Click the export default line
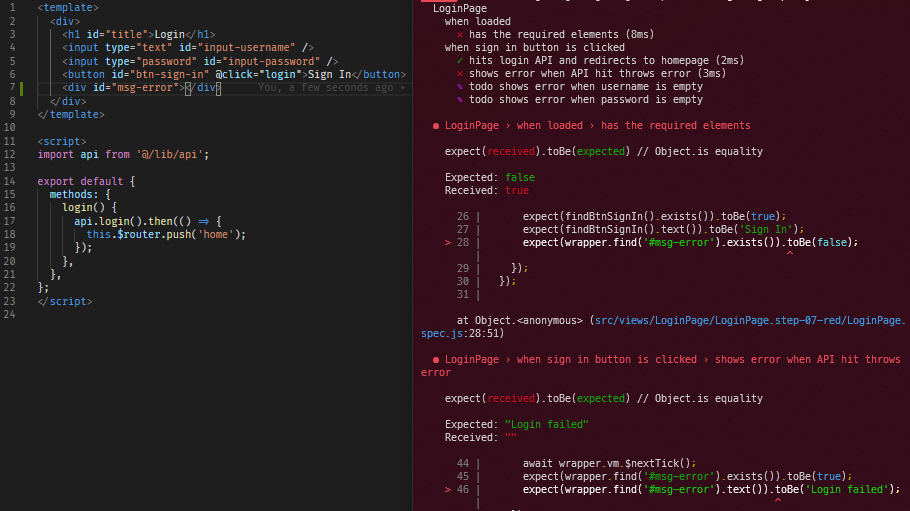 coord(86,181)
